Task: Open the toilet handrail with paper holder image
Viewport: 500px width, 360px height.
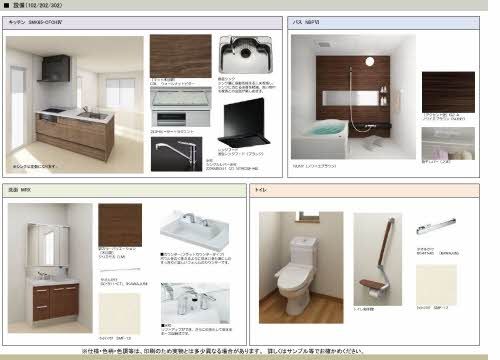Action: click(x=378, y=259)
